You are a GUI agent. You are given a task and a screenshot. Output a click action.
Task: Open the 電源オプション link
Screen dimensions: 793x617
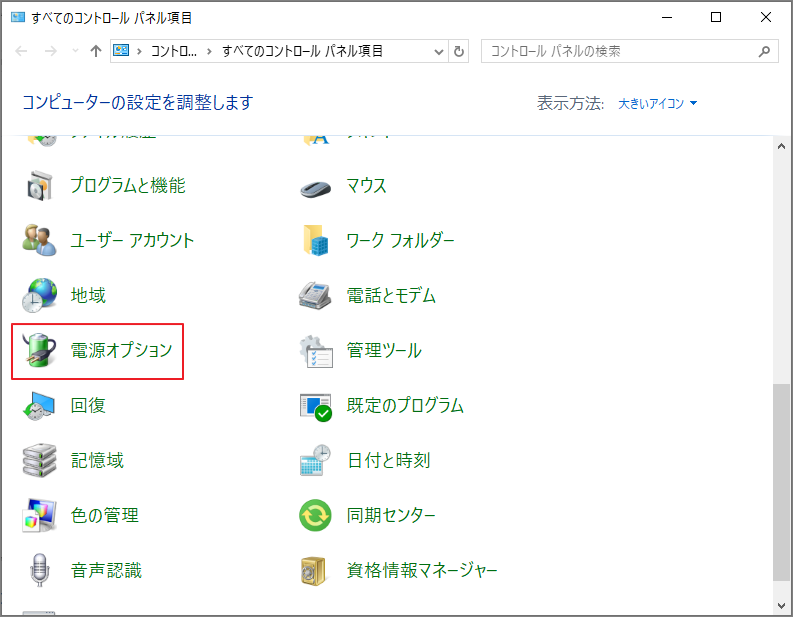[x=121, y=350]
